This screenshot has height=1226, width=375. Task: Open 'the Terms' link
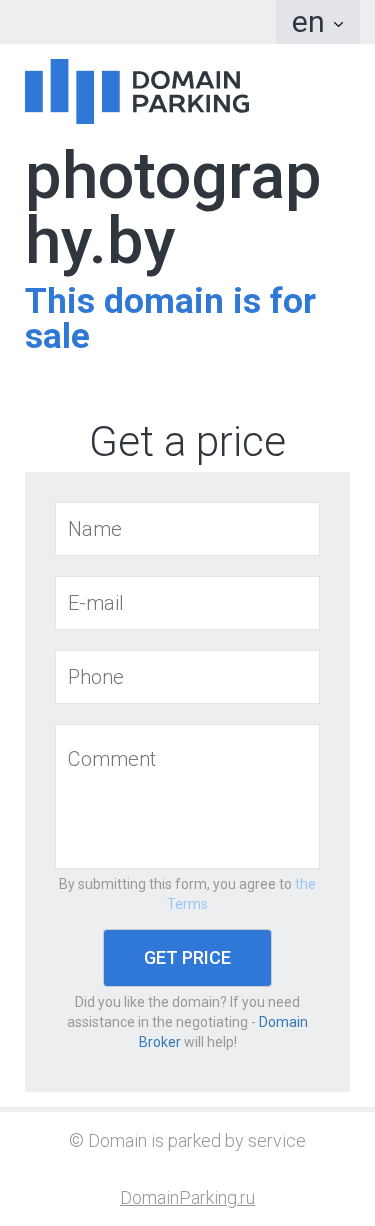pyautogui.click(x=241, y=894)
